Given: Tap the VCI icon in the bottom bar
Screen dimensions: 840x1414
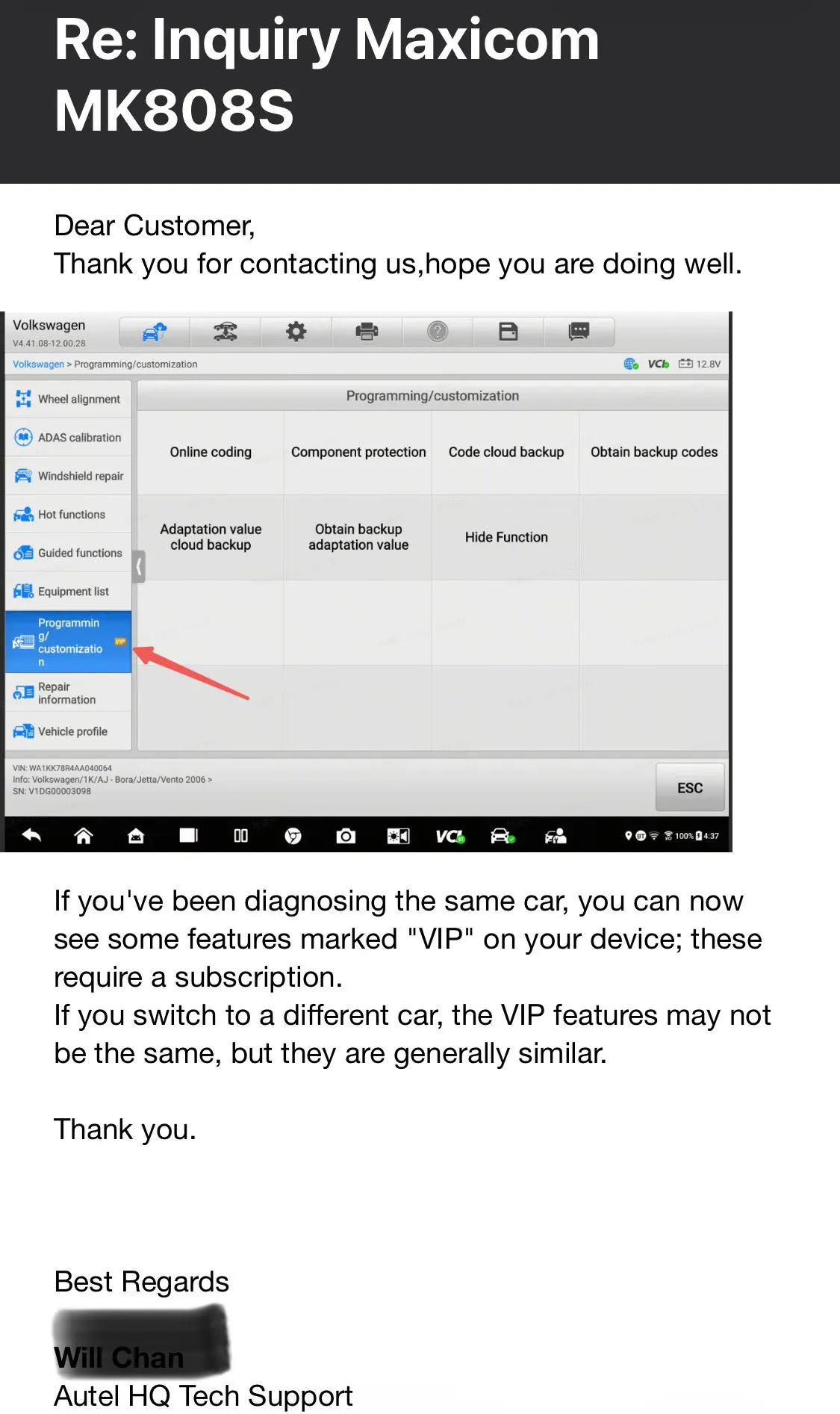Looking at the screenshot, I should pos(450,836).
